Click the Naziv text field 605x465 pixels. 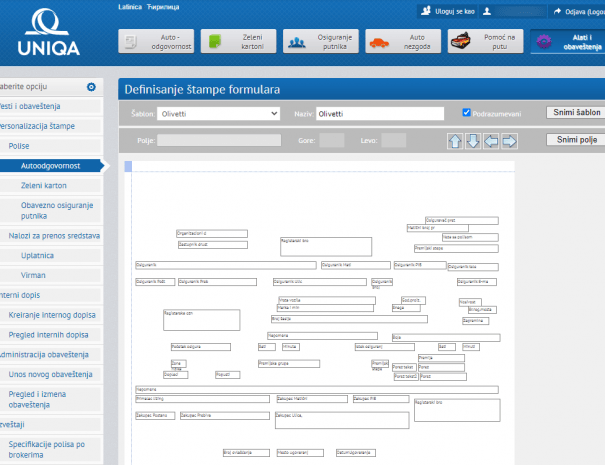380,114
